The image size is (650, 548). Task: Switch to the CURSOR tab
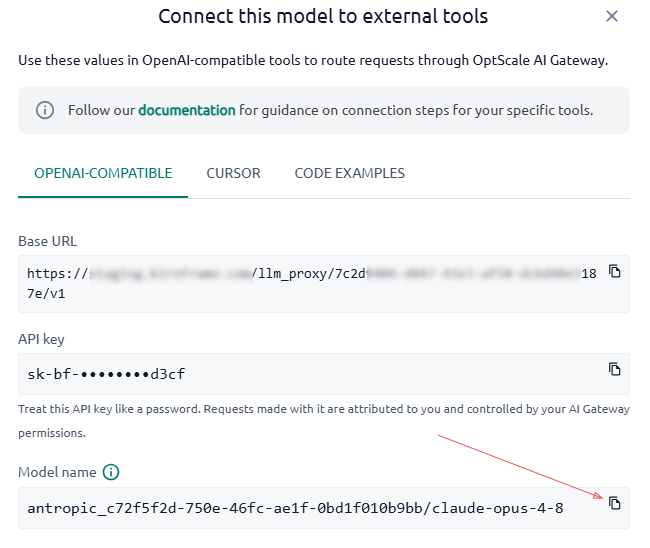click(x=233, y=173)
